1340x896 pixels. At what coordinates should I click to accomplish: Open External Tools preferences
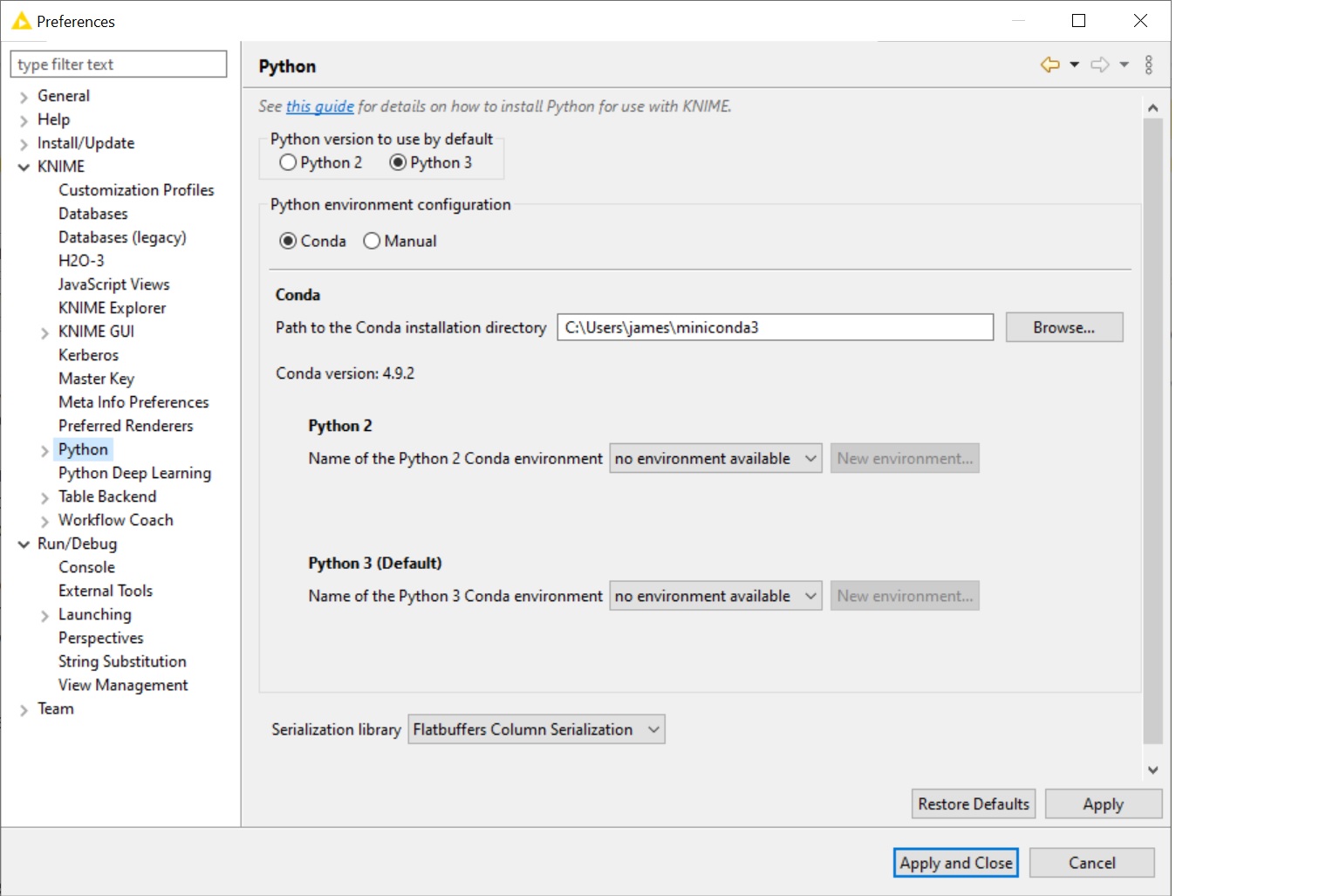(106, 591)
